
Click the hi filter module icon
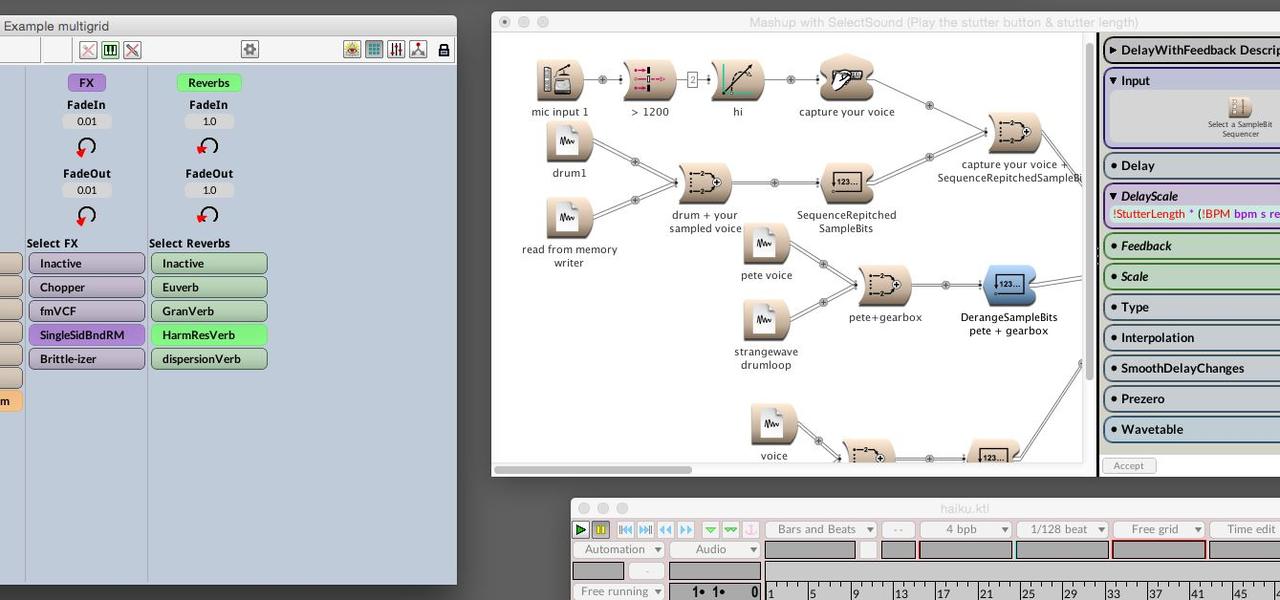pos(738,80)
